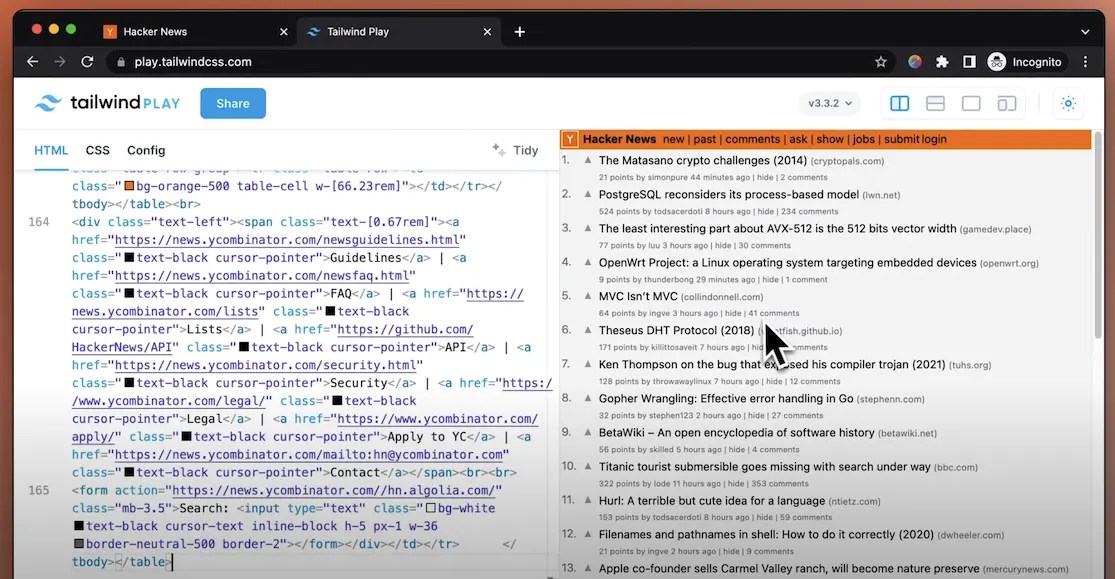Image resolution: width=1115 pixels, height=579 pixels.
Task: Upvote the Hurl language story
Action: [x=588, y=500]
